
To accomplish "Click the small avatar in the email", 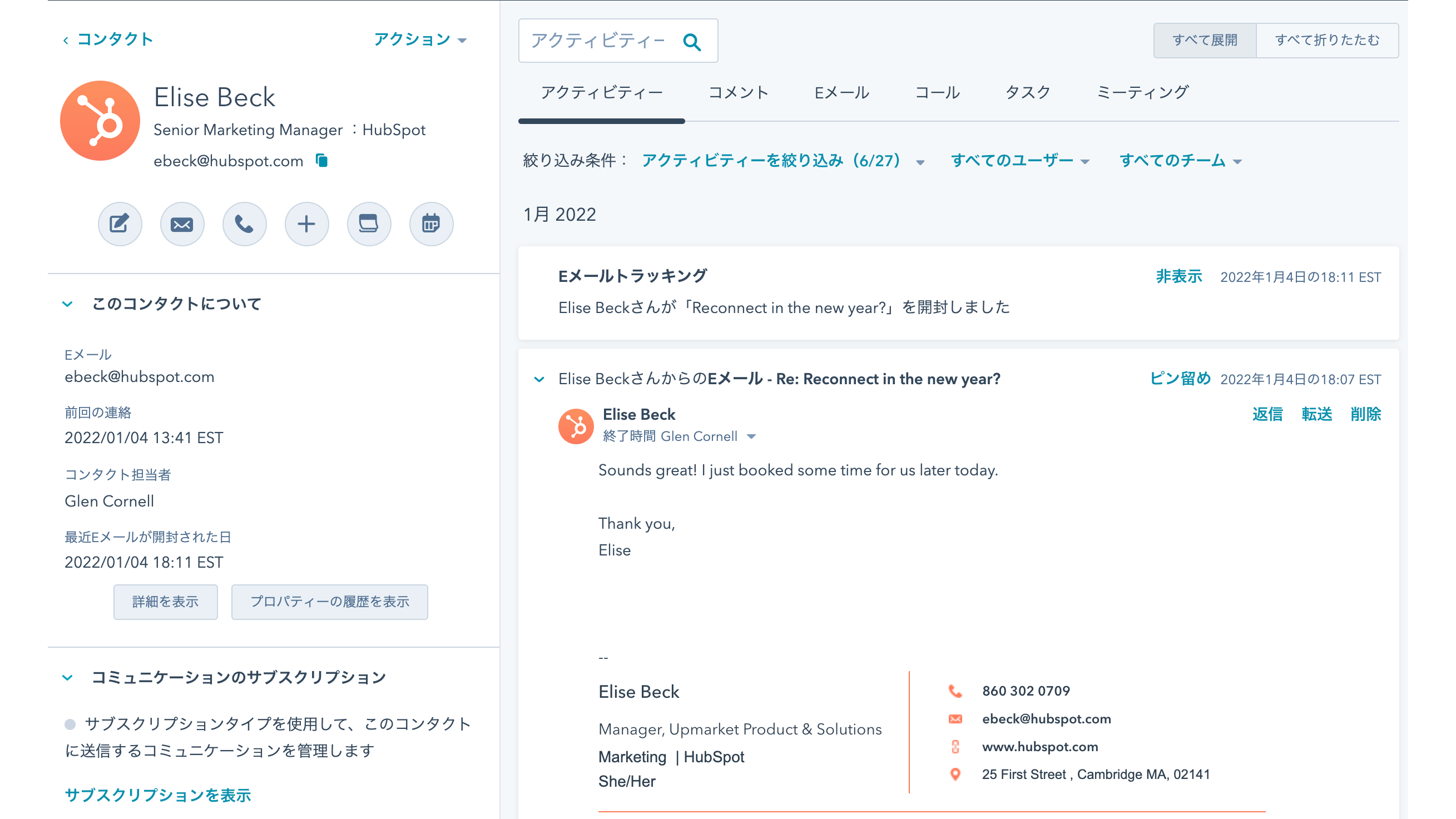I will [x=576, y=426].
